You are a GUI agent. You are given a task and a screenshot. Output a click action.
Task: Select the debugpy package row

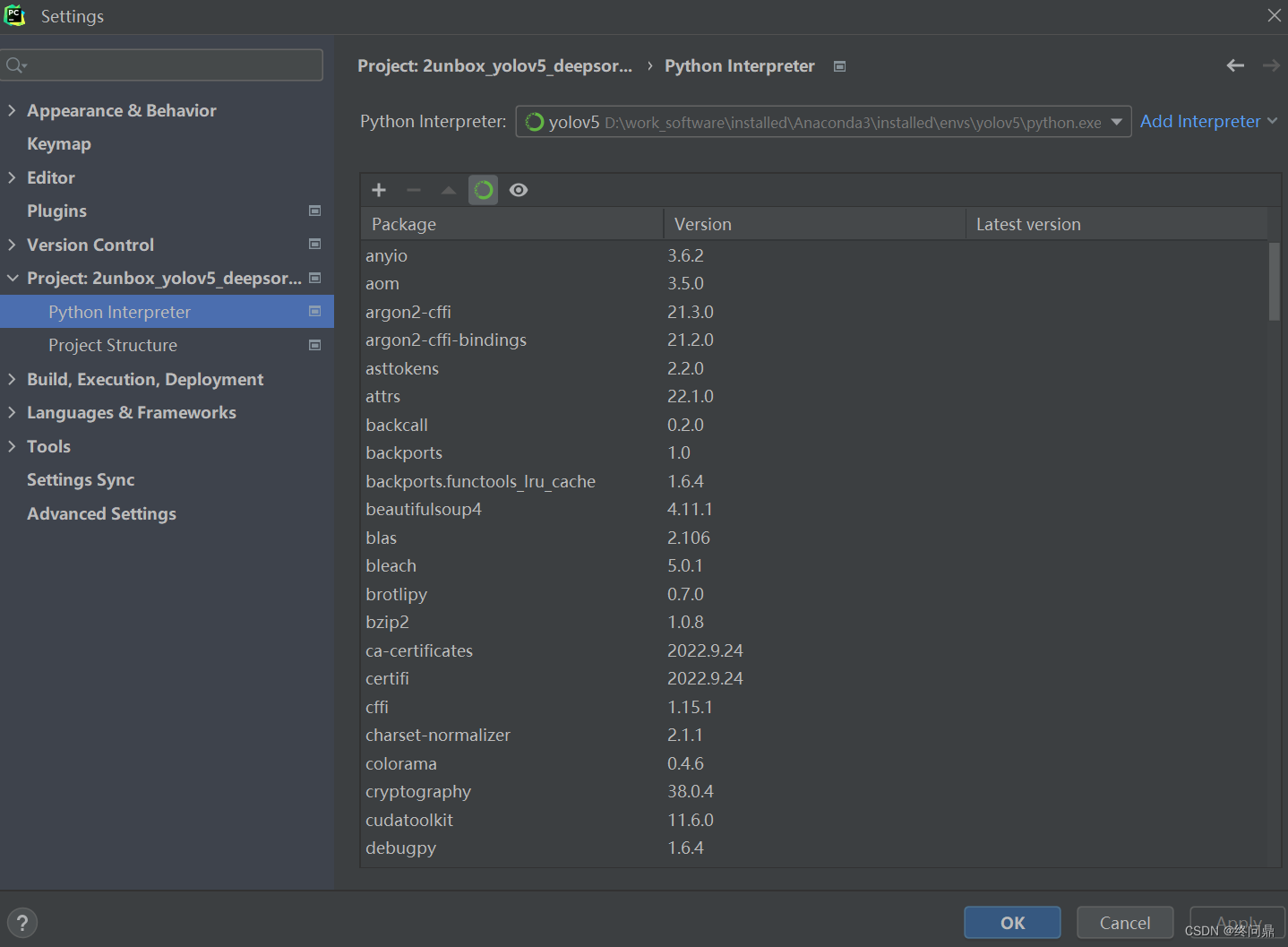point(814,848)
